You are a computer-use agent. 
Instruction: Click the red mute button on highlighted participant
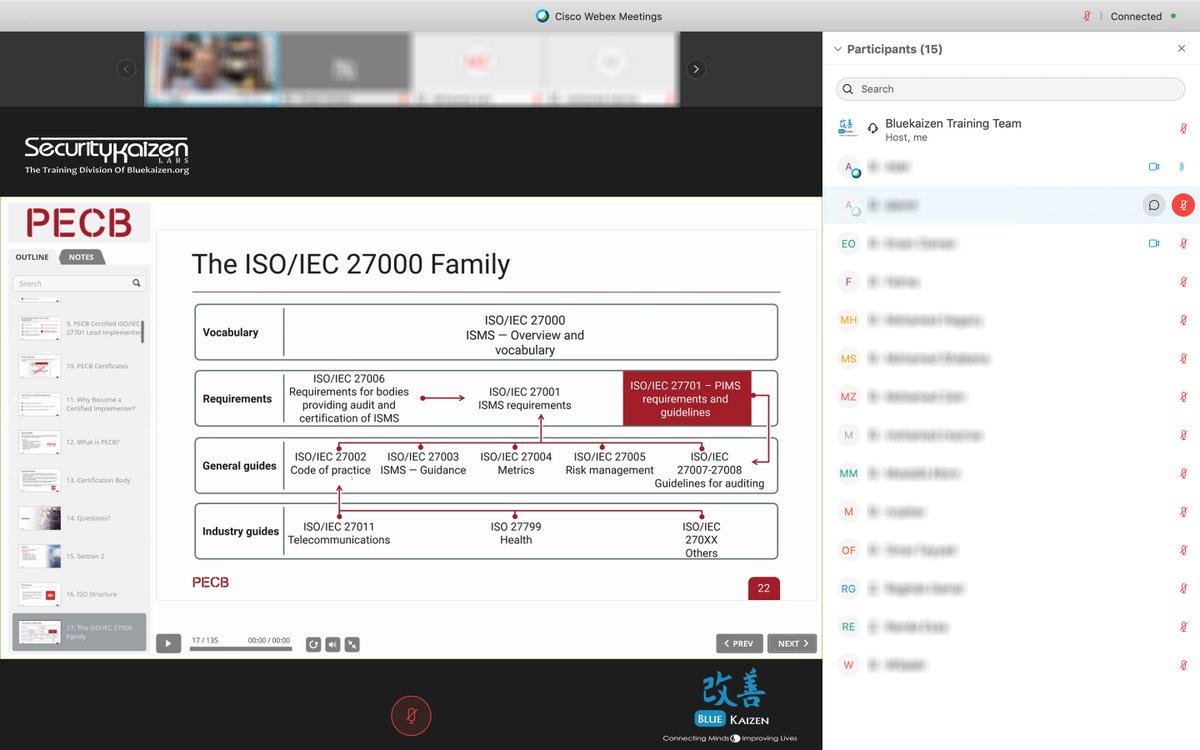(x=1183, y=205)
